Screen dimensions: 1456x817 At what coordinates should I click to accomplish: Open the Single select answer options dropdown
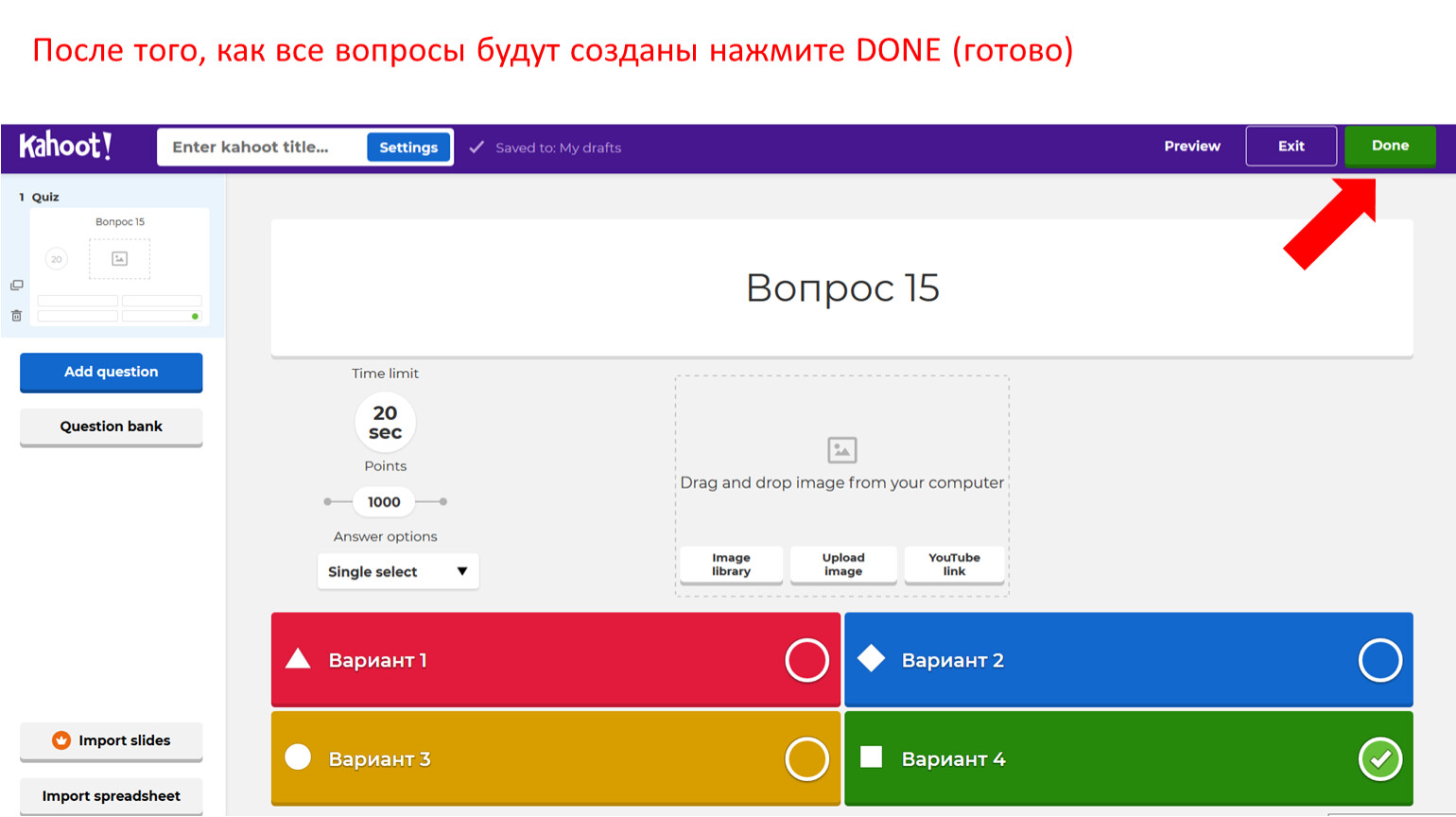click(398, 572)
